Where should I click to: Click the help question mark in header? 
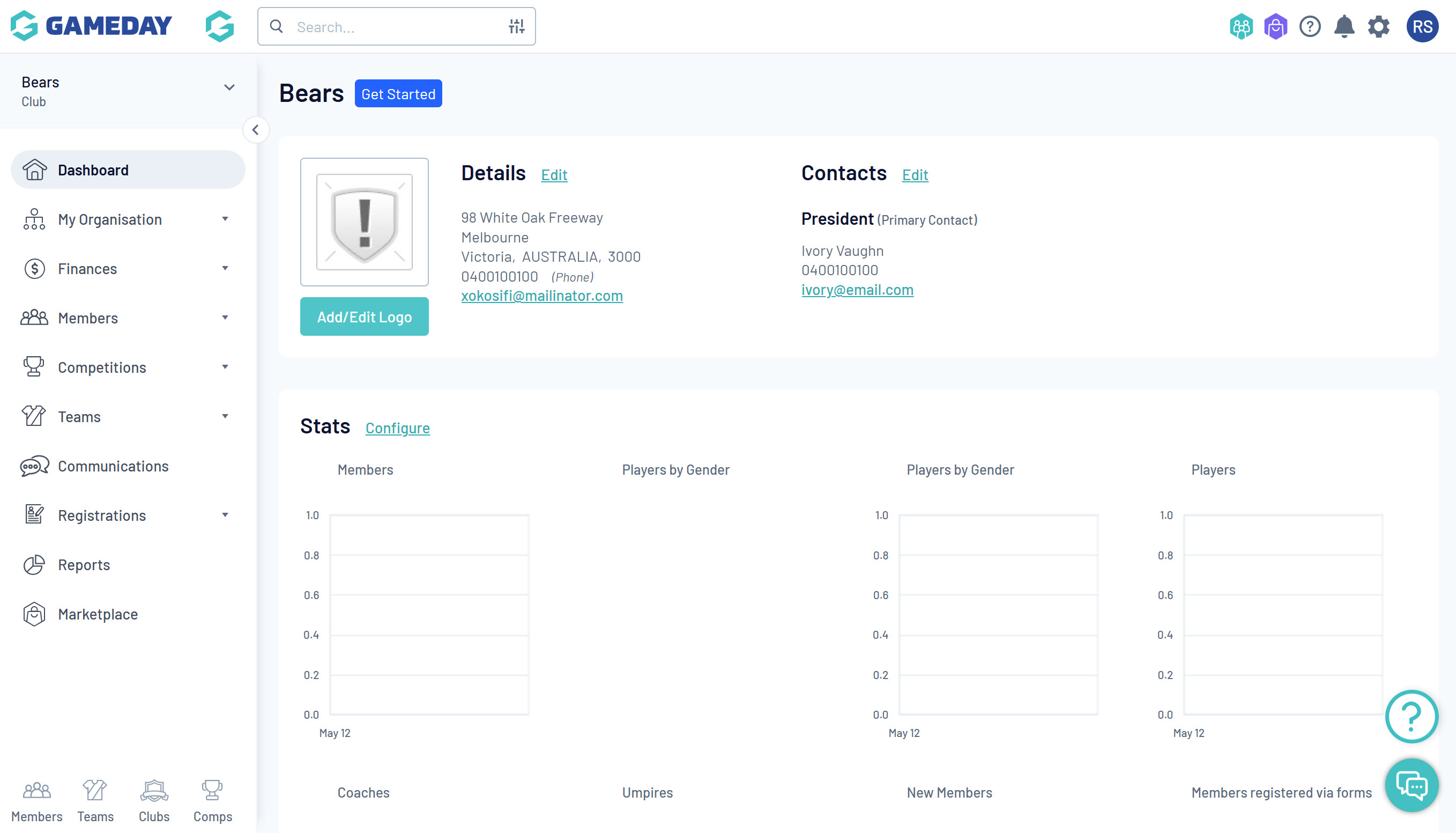[x=1309, y=27]
